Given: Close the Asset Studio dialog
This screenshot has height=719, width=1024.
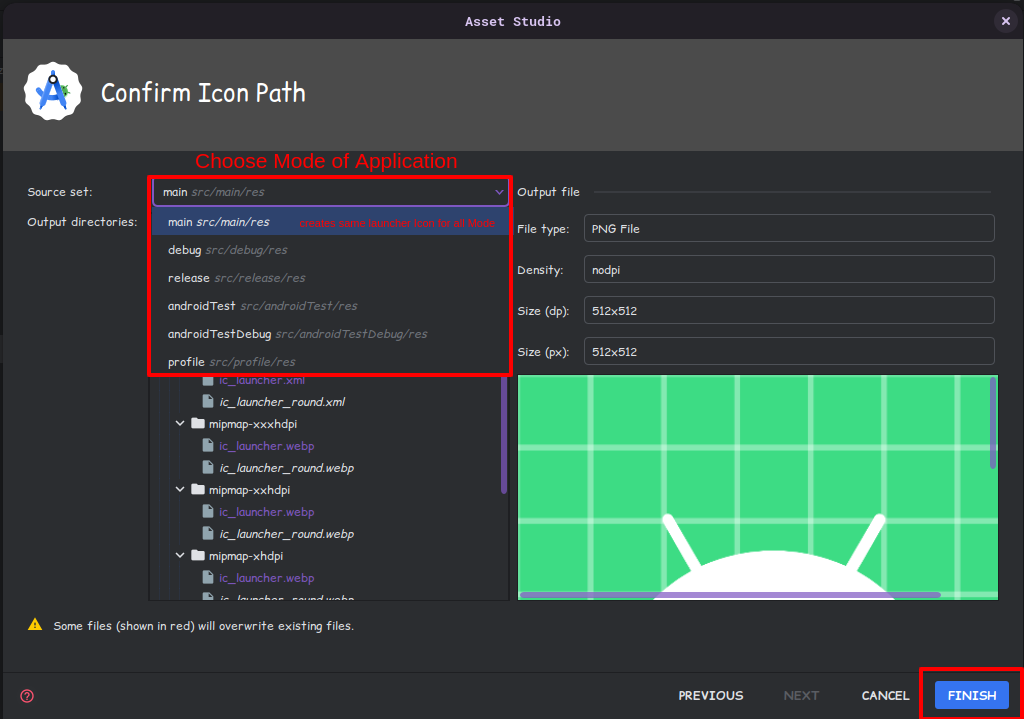Looking at the screenshot, I should pyautogui.click(x=1006, y=21).
